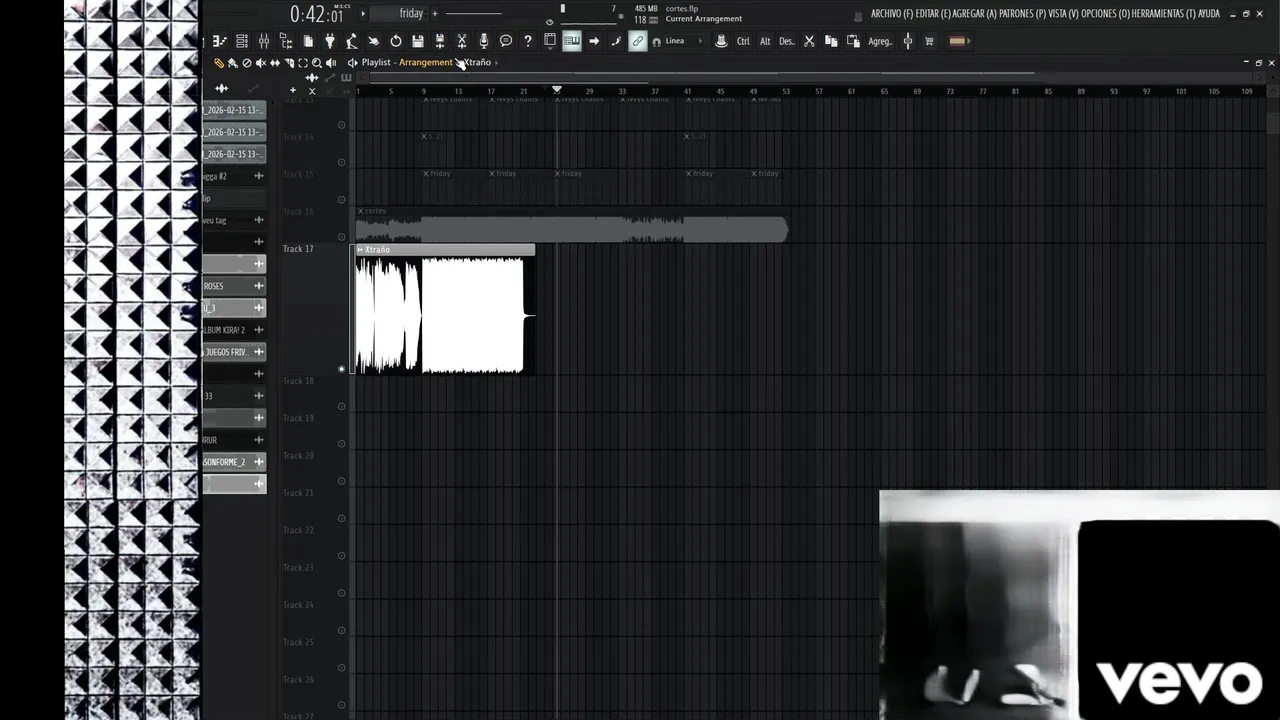Screen dimensions: 1280x720
Task: Click the paste clipboard icon
Action: pos(853,41)
